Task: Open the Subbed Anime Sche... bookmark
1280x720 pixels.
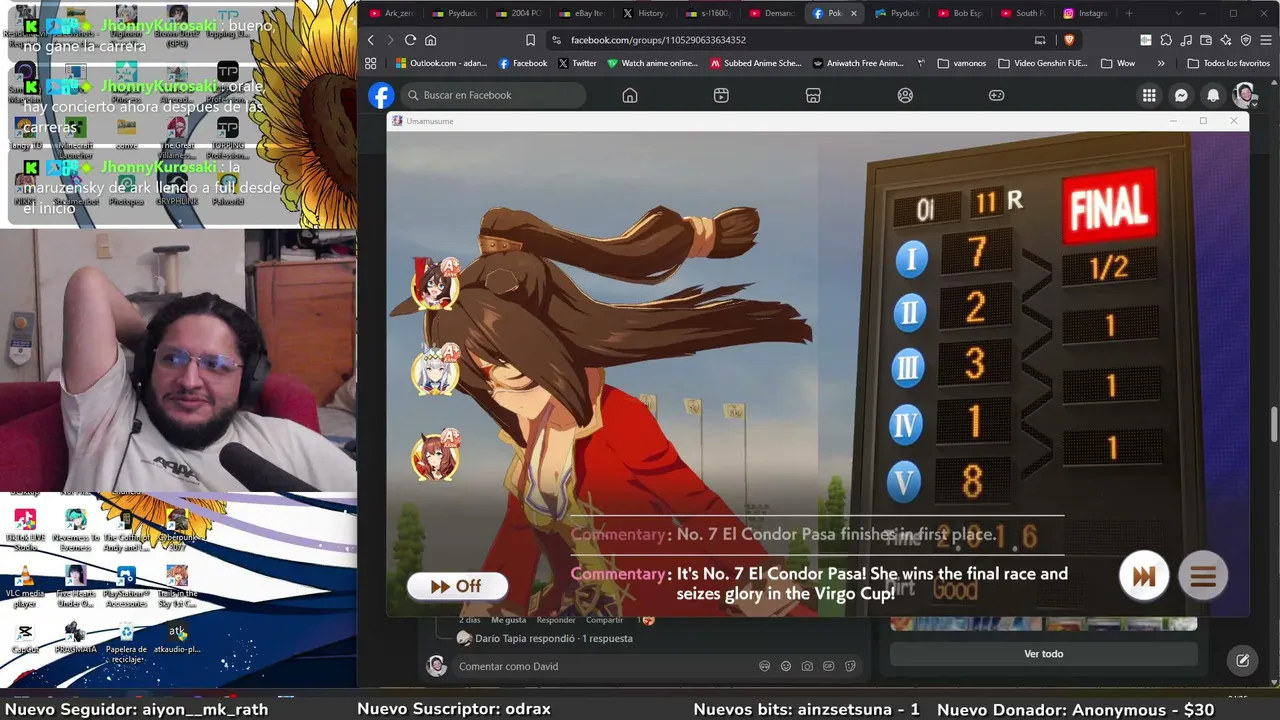Action: point(756,63)
